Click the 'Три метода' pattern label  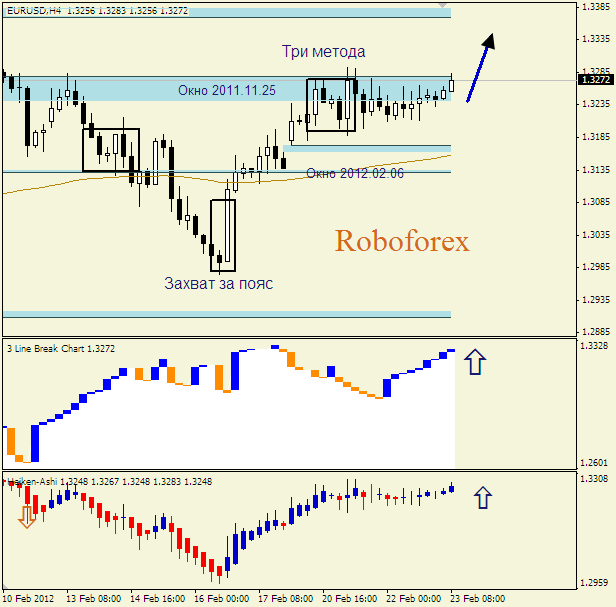tap(323, 51)
